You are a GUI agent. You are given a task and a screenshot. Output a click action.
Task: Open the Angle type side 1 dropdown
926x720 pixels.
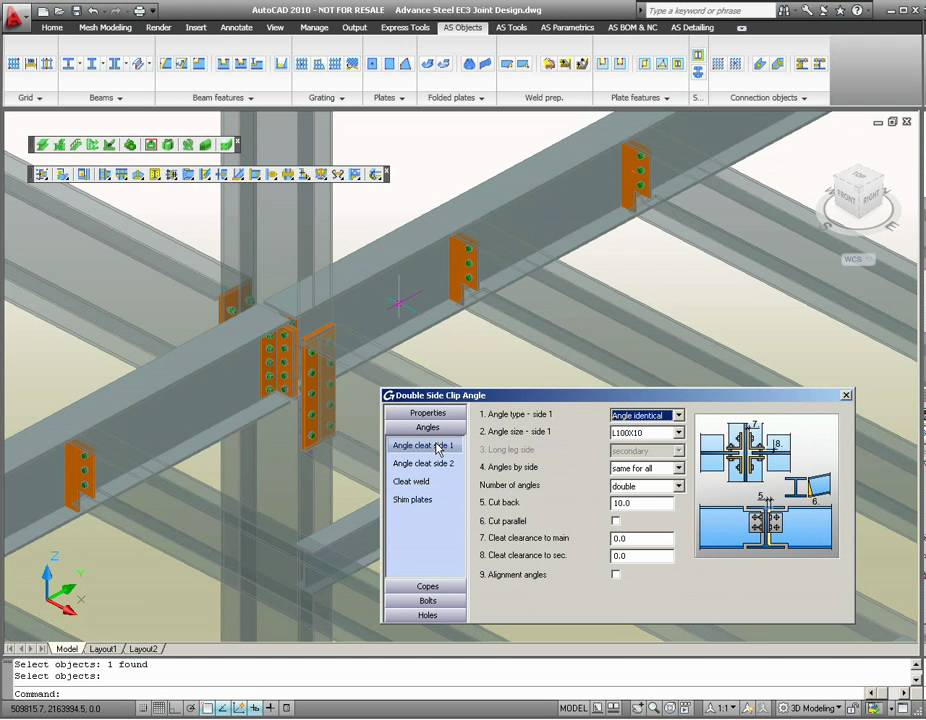pyautogui.click(x=679, y=415)
